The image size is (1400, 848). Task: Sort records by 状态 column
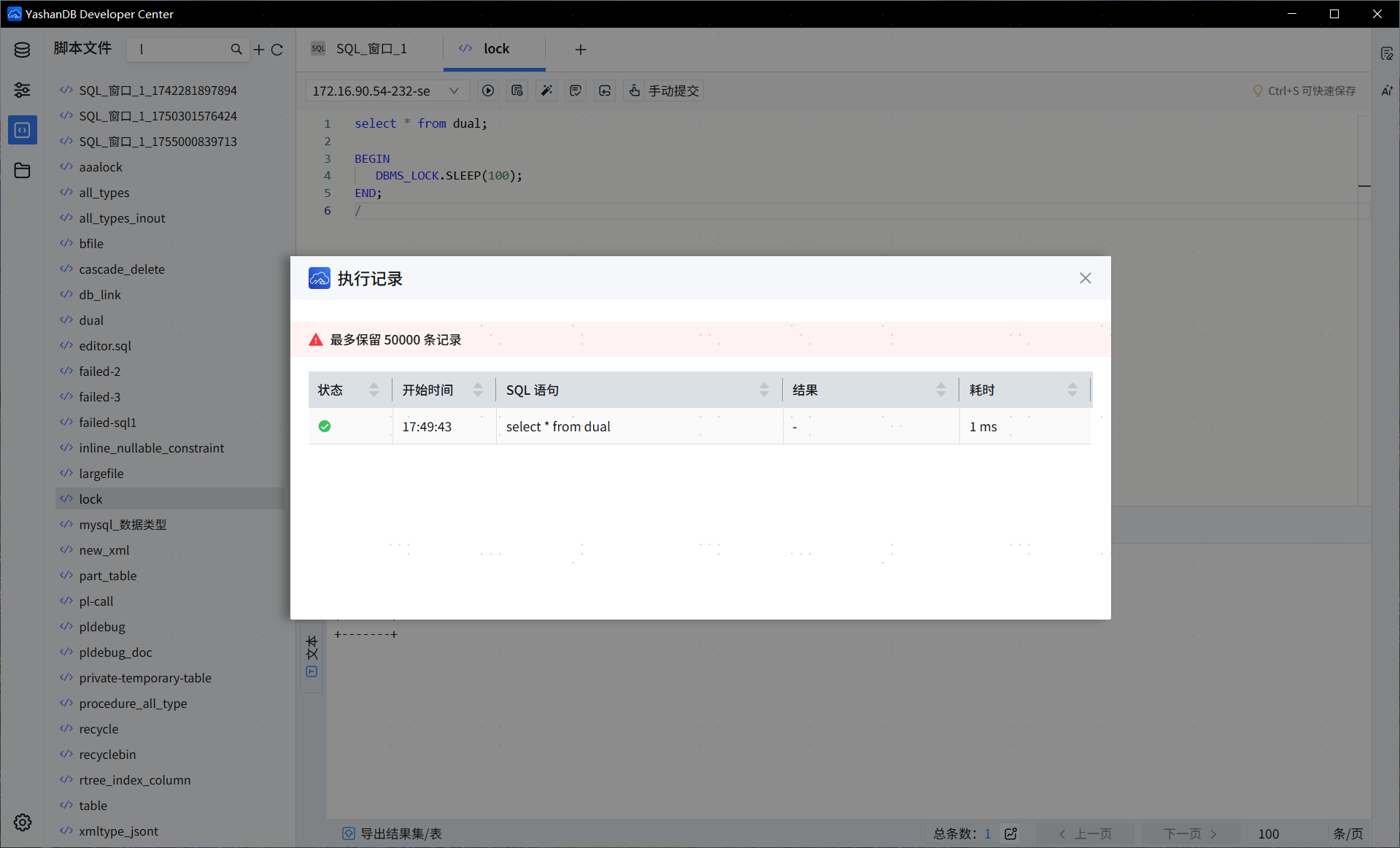(x=374, y=390)
